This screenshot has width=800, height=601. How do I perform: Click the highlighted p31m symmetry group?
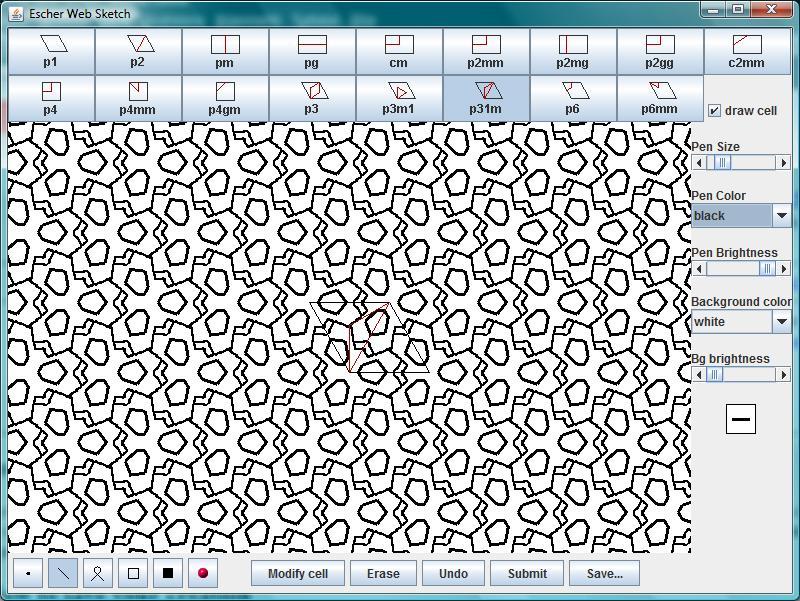pos(486,98)
